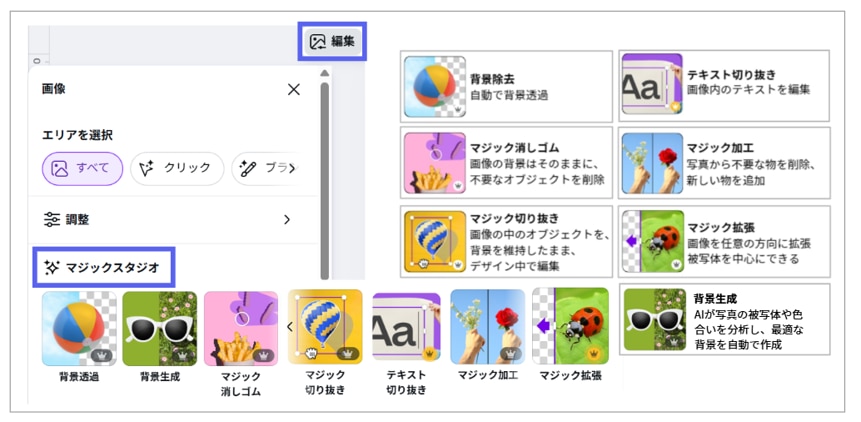Launch マジック拡張 ladybug thumbnail at bottom
861x422 pixels.
[571, 326]
